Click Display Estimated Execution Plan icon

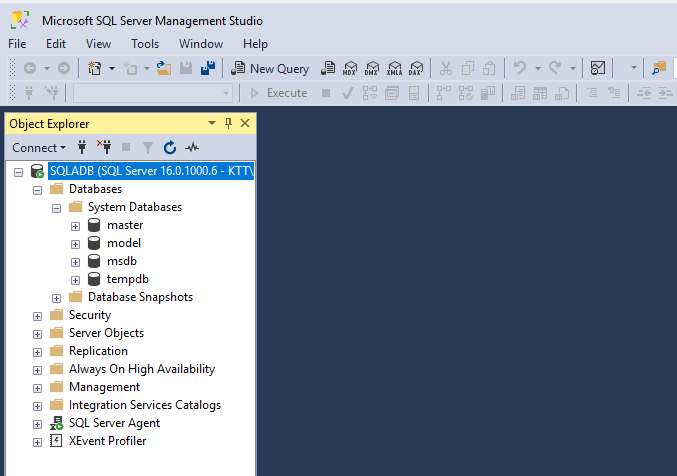(370, 93)
